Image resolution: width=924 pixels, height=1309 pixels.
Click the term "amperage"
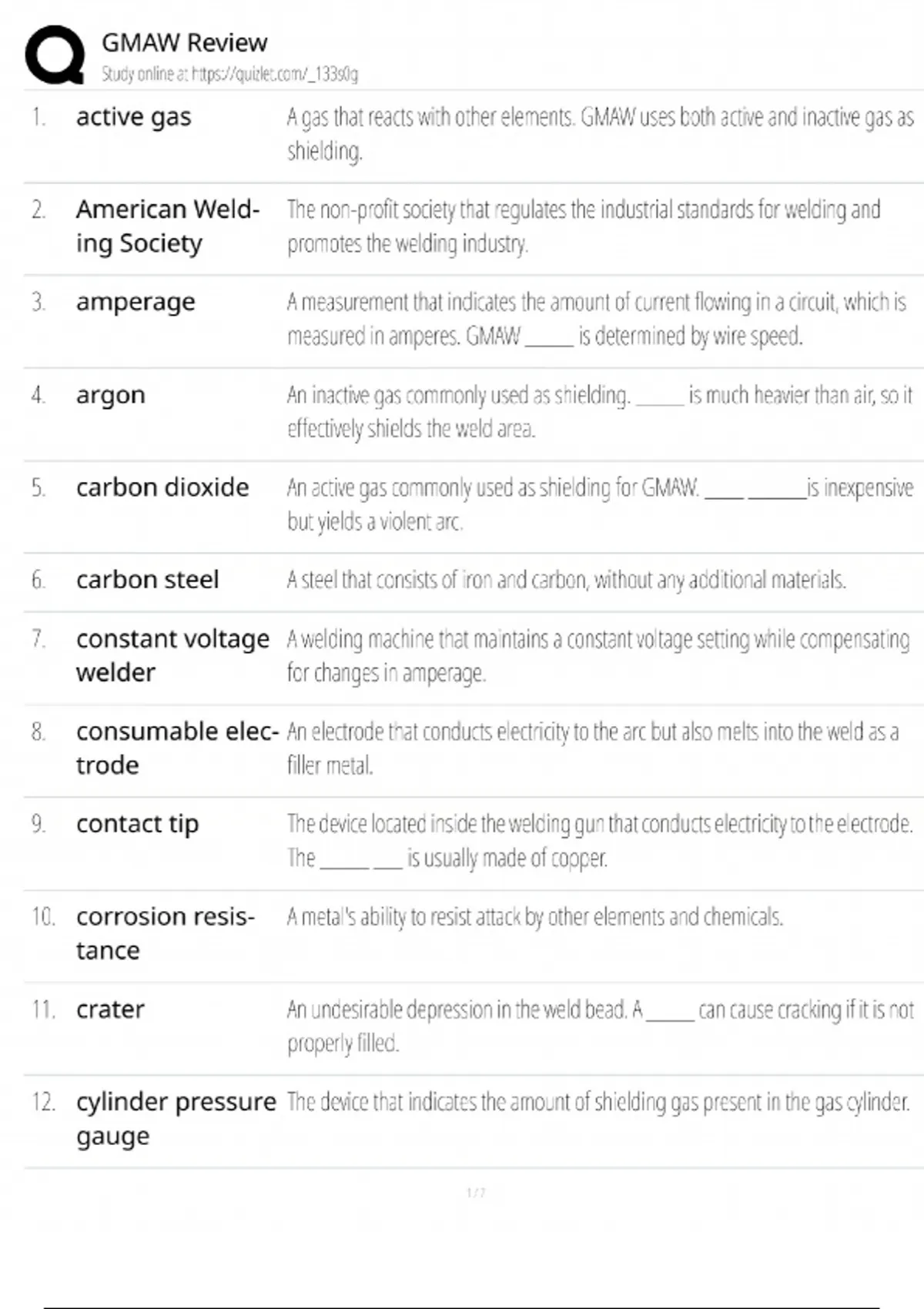coord(136,302)
